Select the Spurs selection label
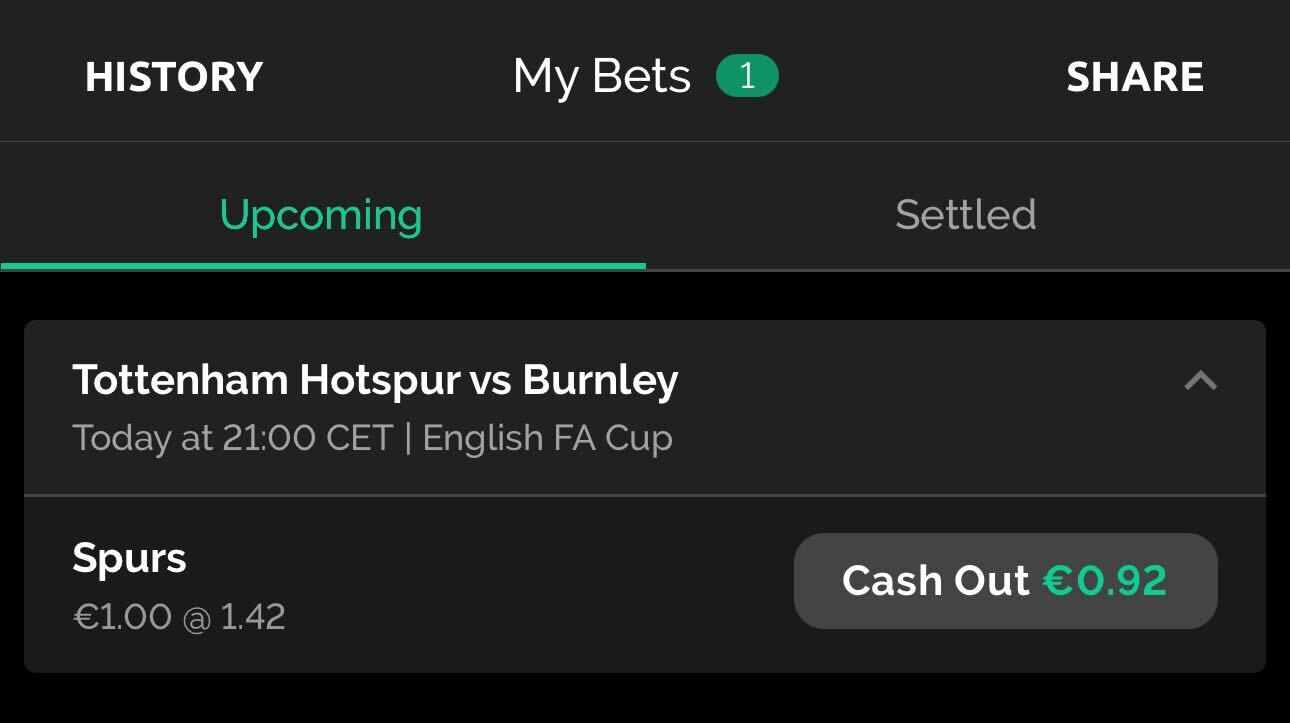Screen dimensions: 1290x723 pyautogui.click(x=129, y=558)
